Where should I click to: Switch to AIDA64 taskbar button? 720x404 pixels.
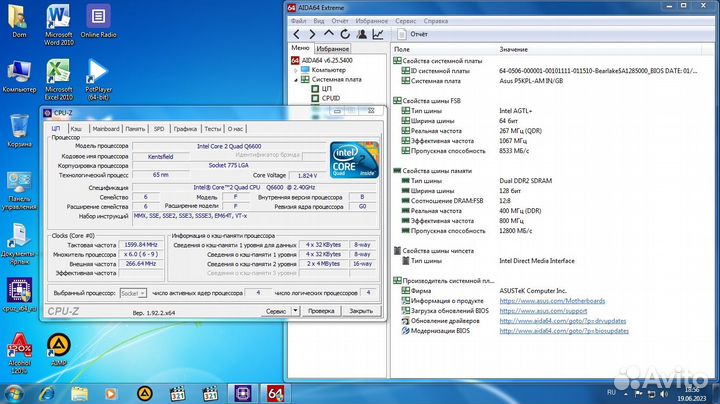(275, 393)
